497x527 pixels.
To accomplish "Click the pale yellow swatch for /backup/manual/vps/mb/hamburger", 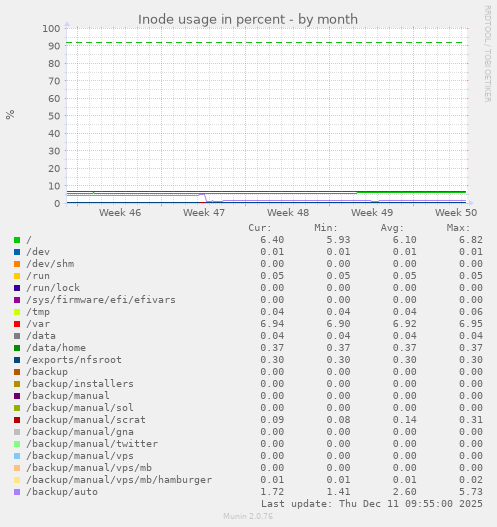I will point(17,480).
